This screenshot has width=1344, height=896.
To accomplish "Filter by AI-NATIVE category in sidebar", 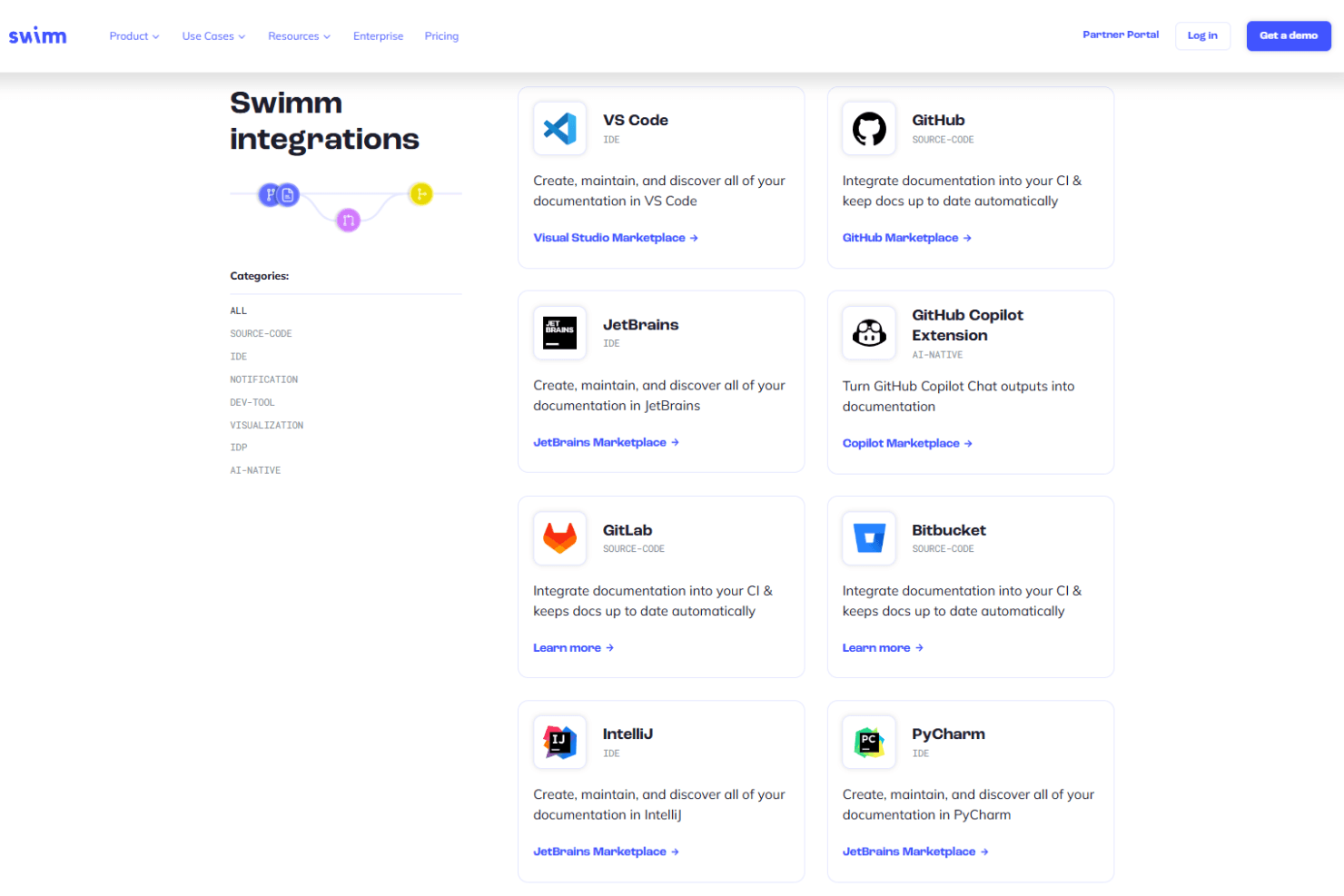I will coord(255,470).
